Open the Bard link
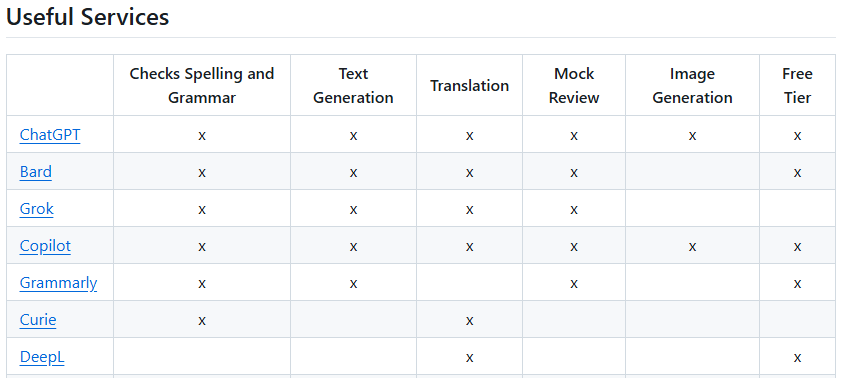 [36, 172]
